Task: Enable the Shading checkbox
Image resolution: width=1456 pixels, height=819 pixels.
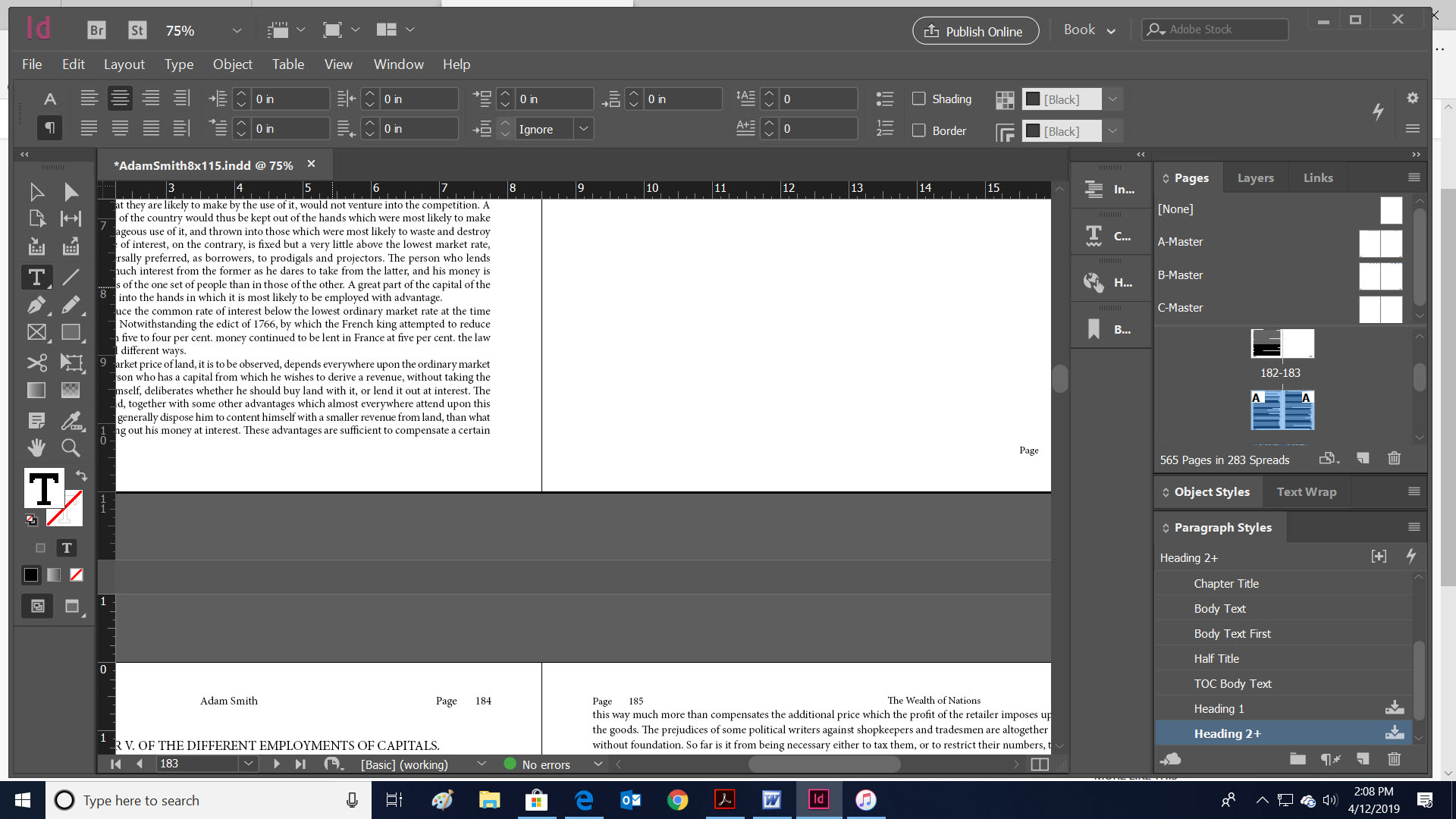Action: coord(918,99)
